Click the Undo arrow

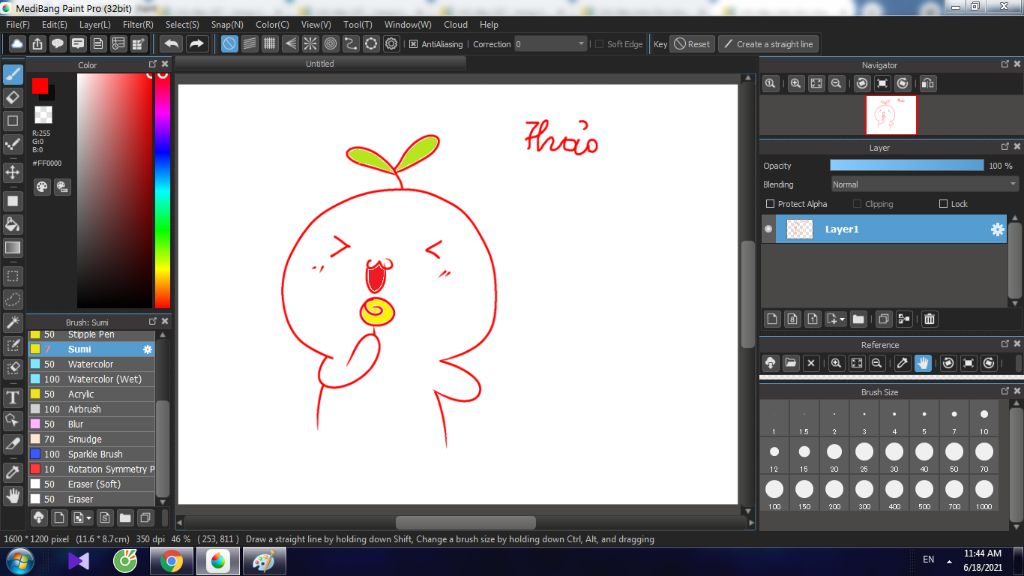172,44
